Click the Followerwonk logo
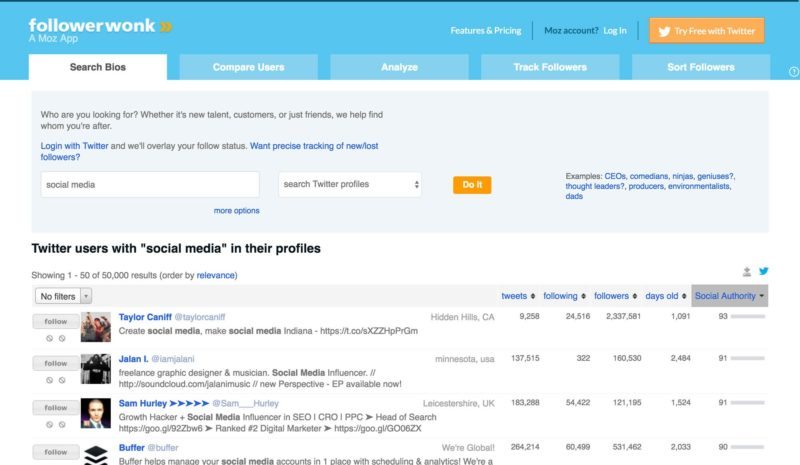The width and height of the screenshot is (800, 465). point(101,30)
